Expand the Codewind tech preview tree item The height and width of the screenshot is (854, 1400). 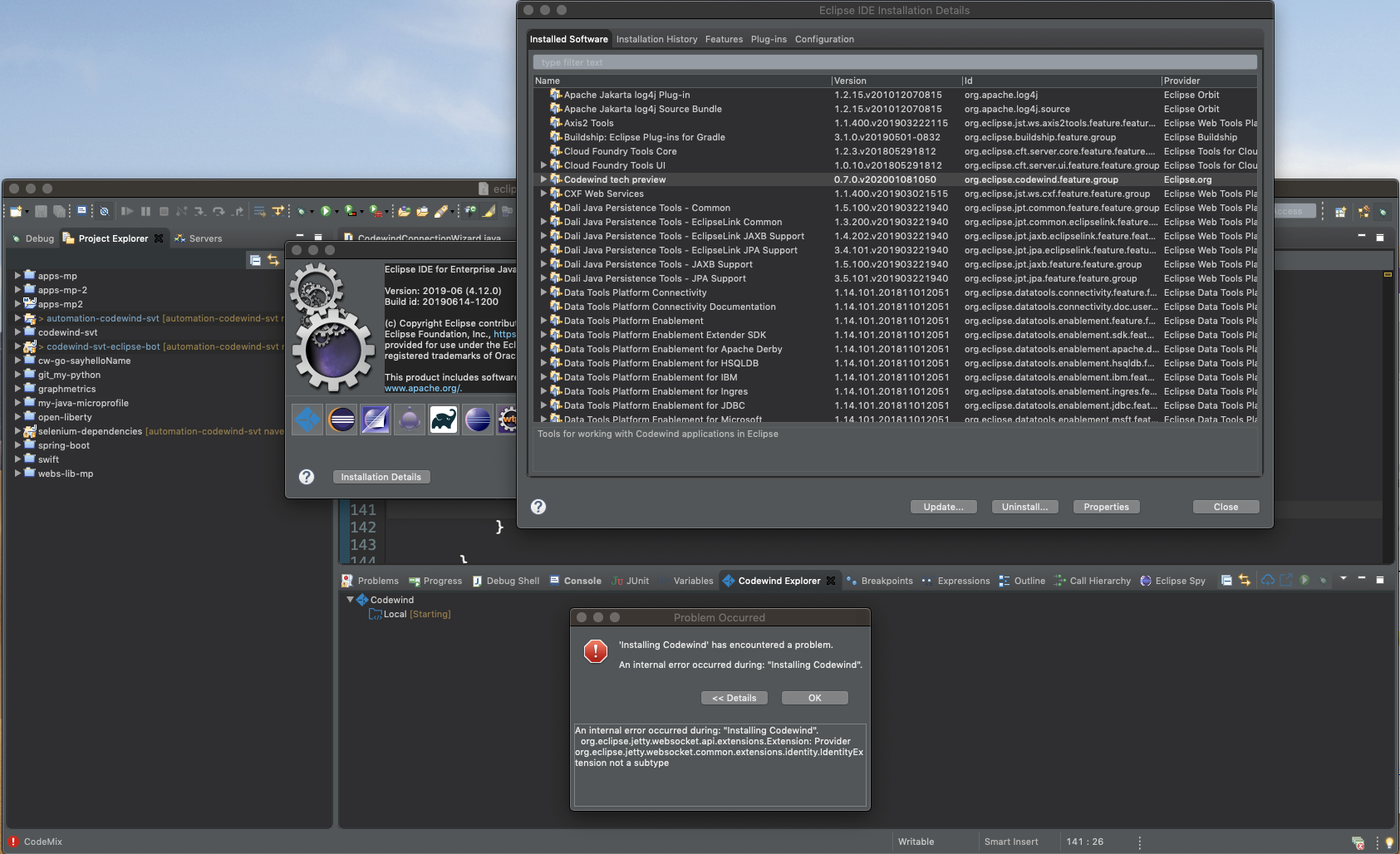pyautogui.click(x=543, y=179)
